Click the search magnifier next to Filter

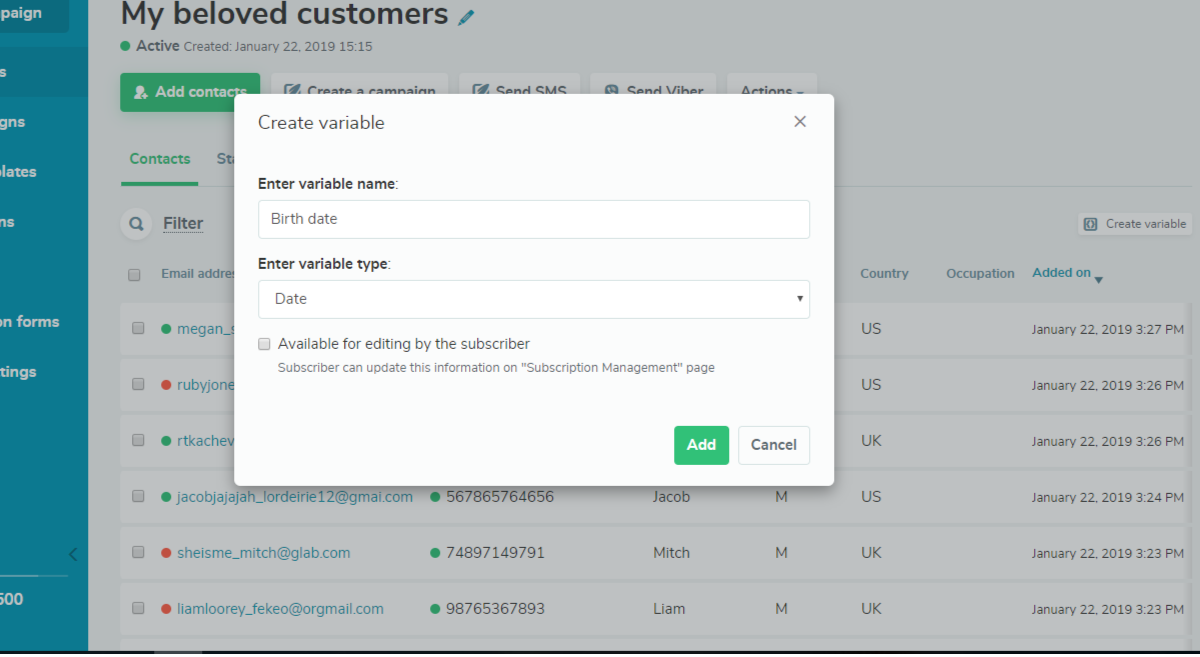pyautogui.click(x=136, y=223)
